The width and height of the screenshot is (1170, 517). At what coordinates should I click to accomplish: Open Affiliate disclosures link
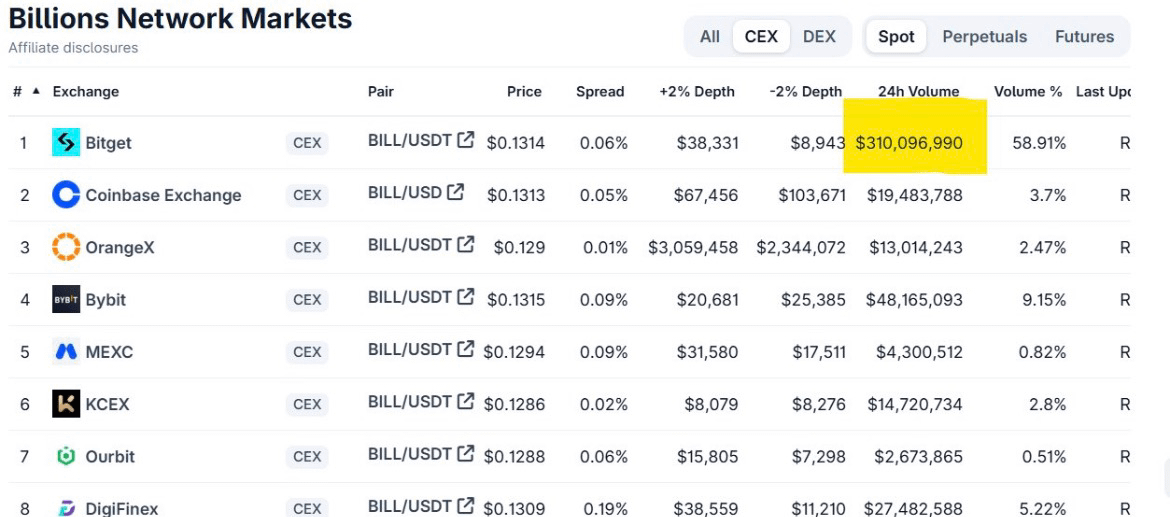click(x=73, y=48)
